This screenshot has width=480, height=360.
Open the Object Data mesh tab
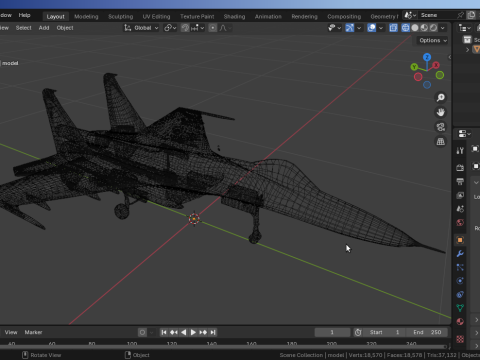pos(460,308)
